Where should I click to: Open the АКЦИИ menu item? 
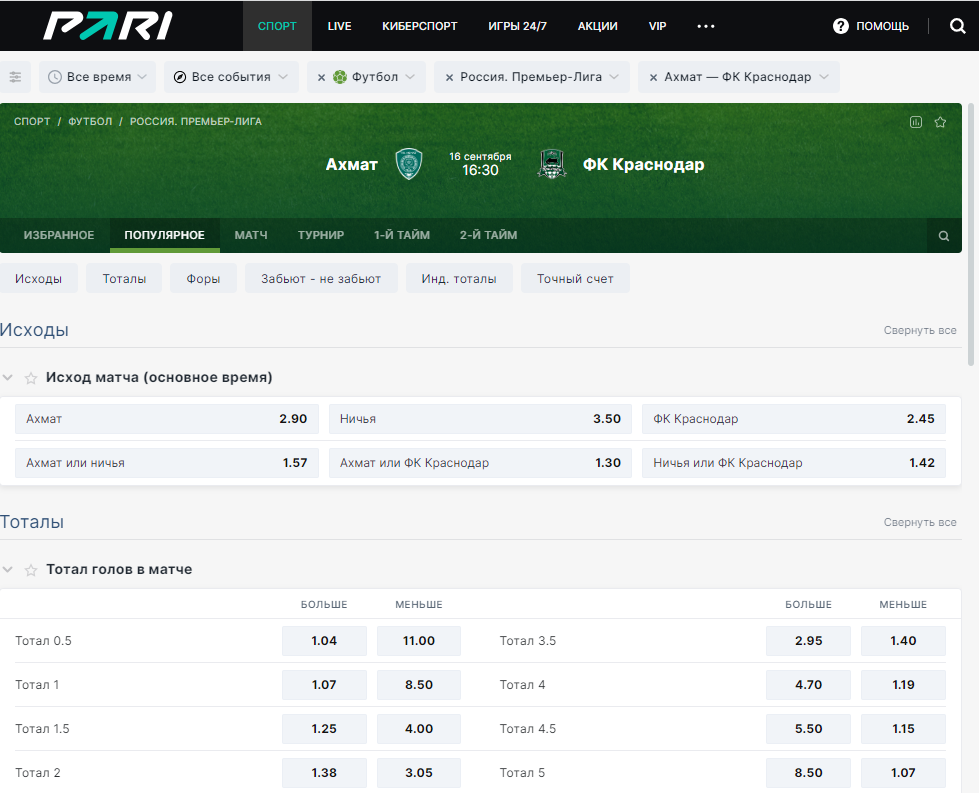[598, 26]
